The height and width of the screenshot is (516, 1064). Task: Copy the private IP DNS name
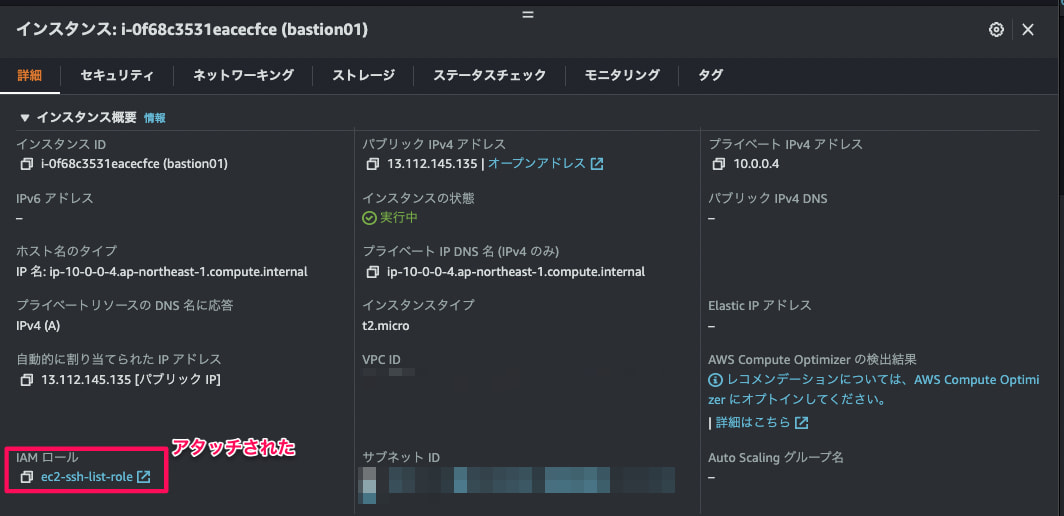pos(373,272)
